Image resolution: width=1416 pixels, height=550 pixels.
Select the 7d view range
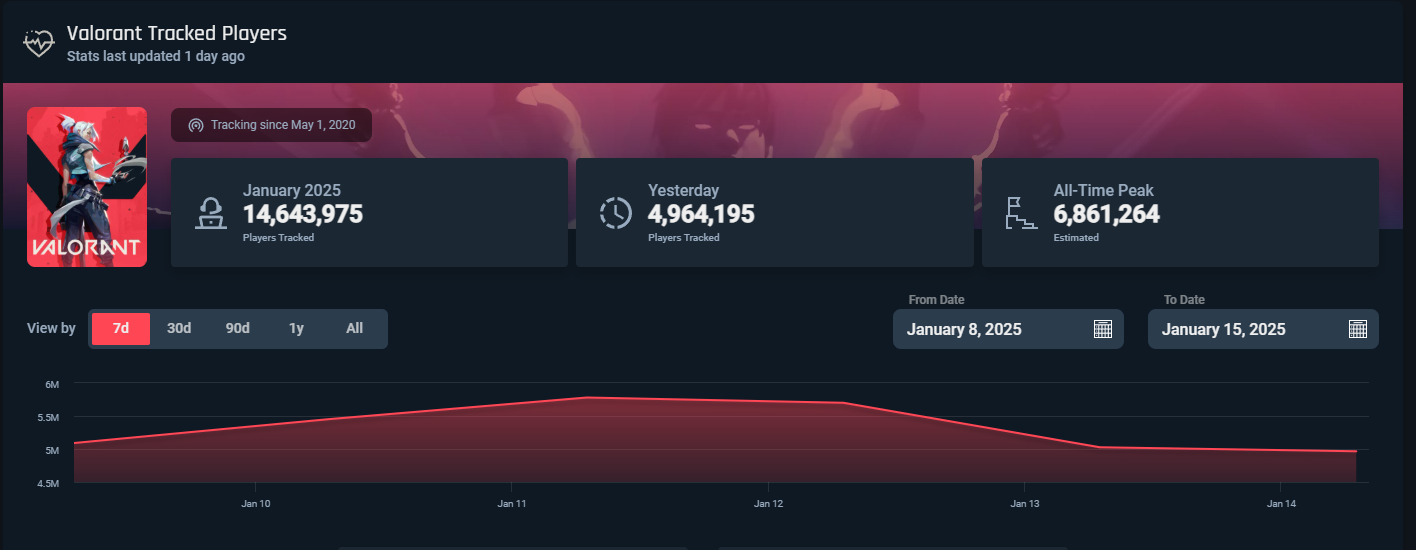(x=120, y=329)
